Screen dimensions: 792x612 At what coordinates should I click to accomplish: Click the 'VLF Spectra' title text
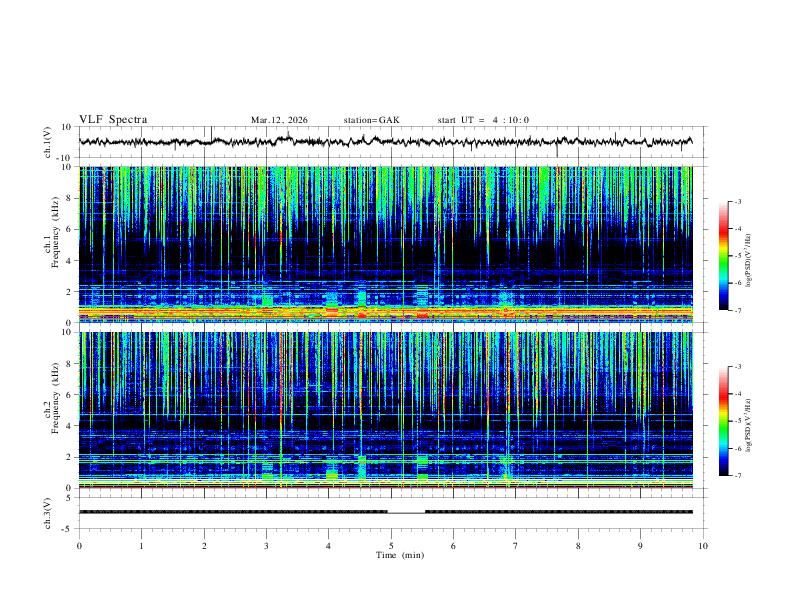coord(113,120)
